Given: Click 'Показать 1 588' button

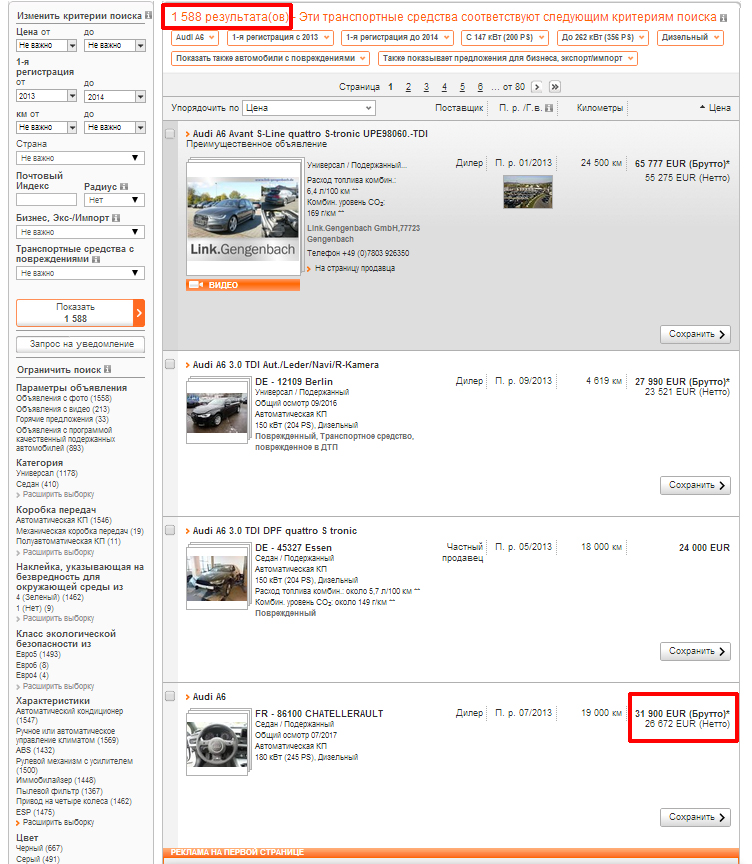Looking at the screenshot, I should pyautogui.click(x=80, y=313).
